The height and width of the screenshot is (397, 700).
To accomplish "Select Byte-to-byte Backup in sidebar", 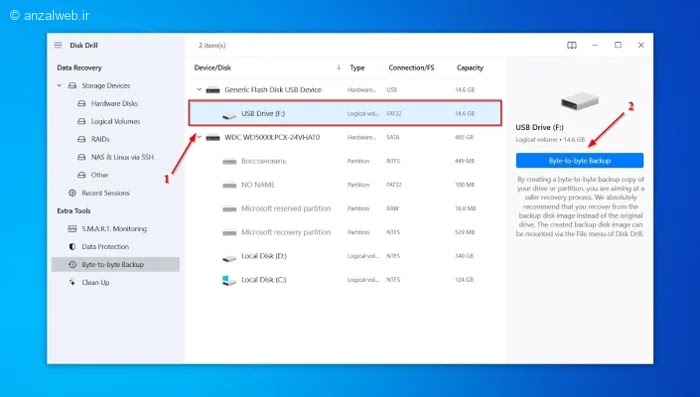I will [x=116, y=264].
